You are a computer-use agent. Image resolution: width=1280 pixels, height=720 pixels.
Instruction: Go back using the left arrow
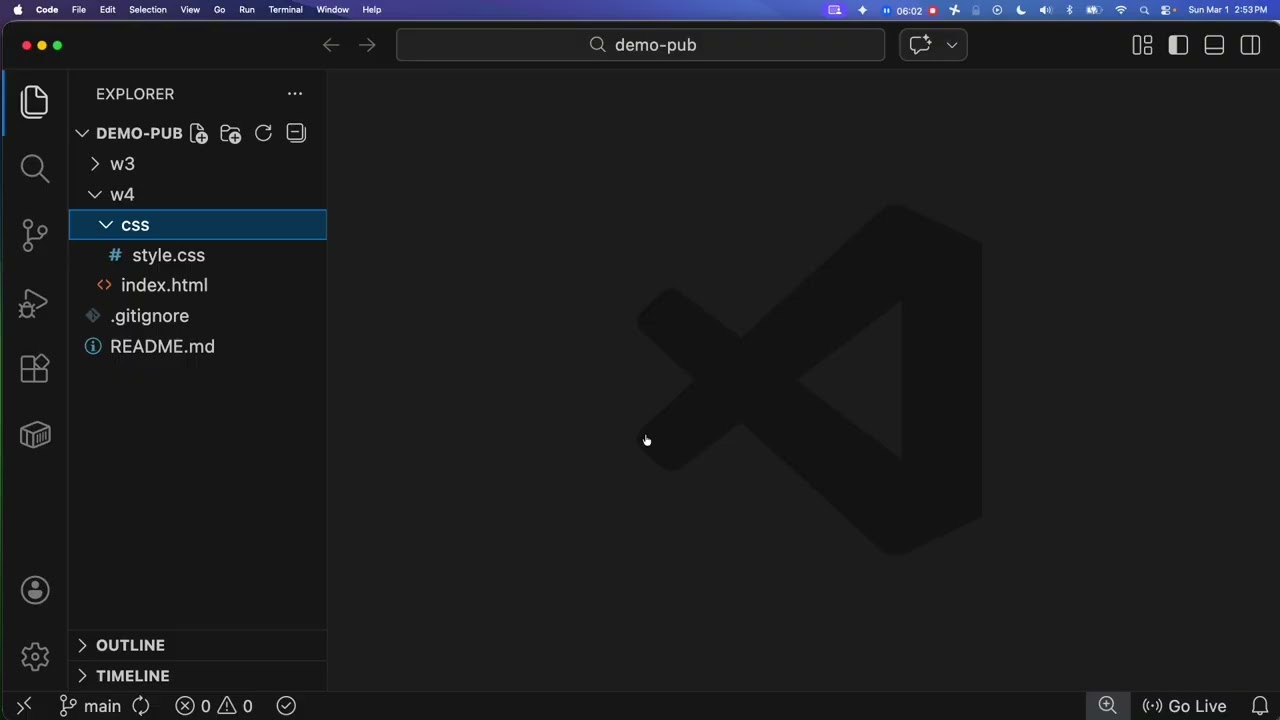(331, 45)
